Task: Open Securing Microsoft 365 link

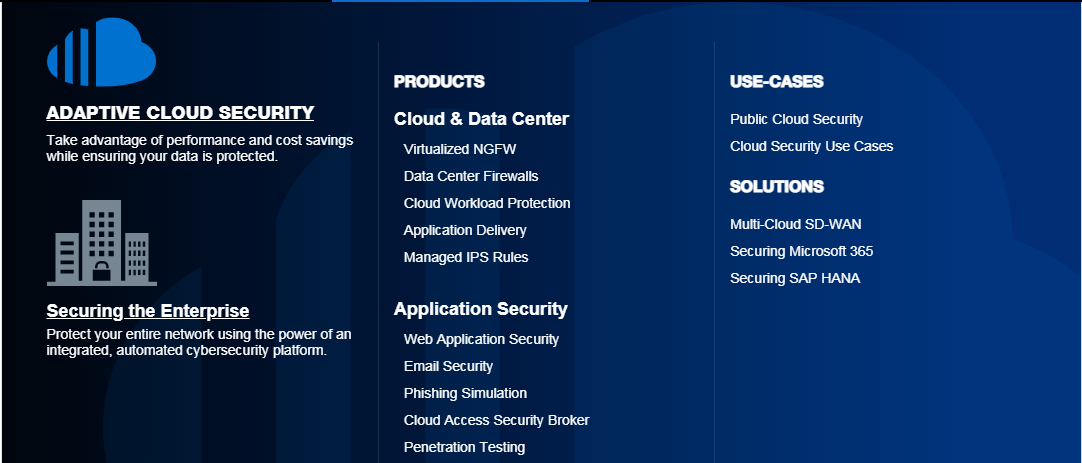Action: [802, 251]
